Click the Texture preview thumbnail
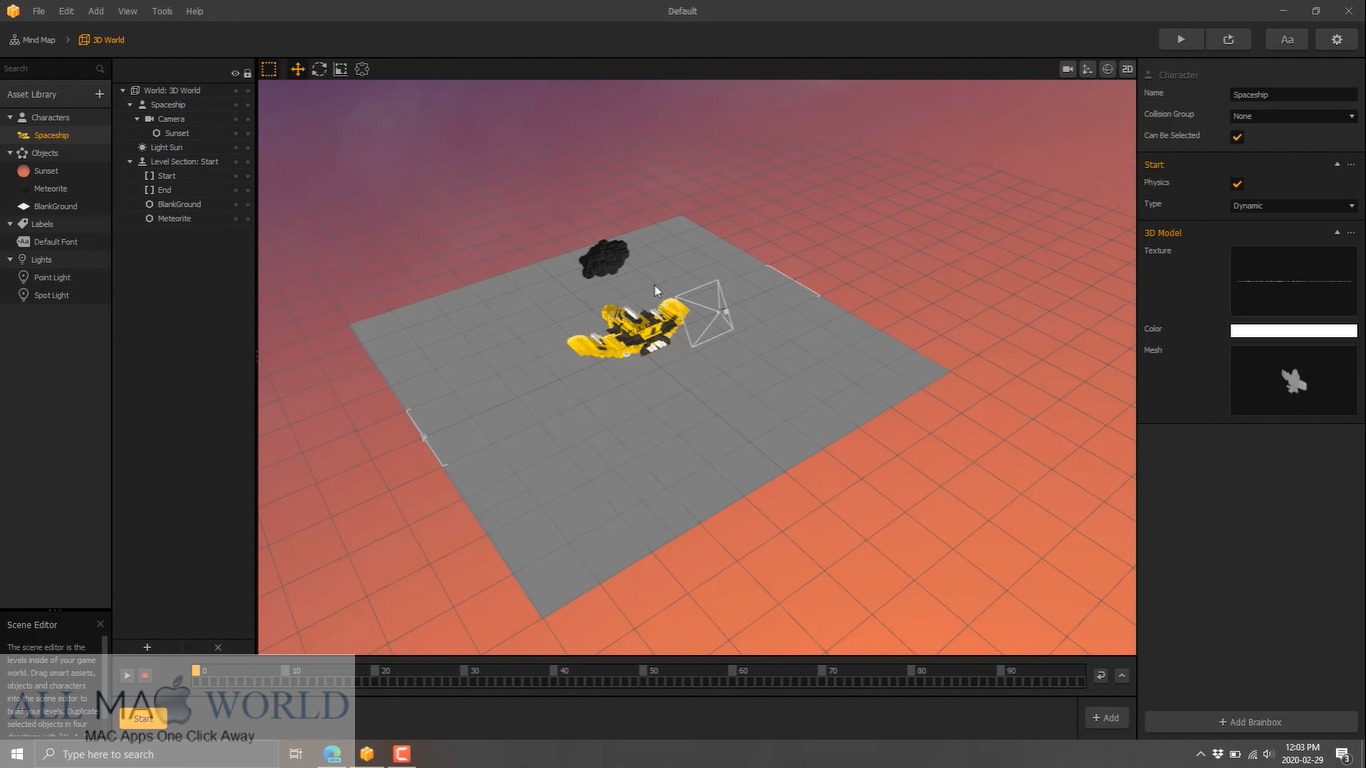 pos(1294,281)
